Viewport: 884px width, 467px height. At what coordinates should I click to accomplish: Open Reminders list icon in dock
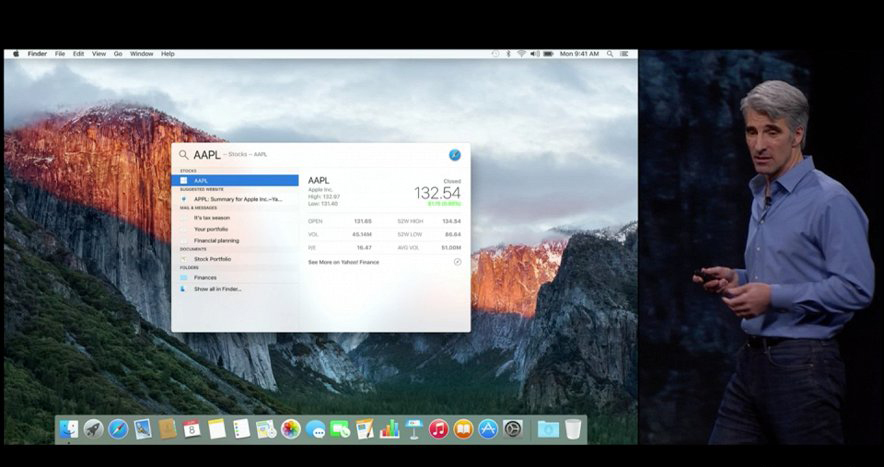pyautogui.click(x=241, y=429)
